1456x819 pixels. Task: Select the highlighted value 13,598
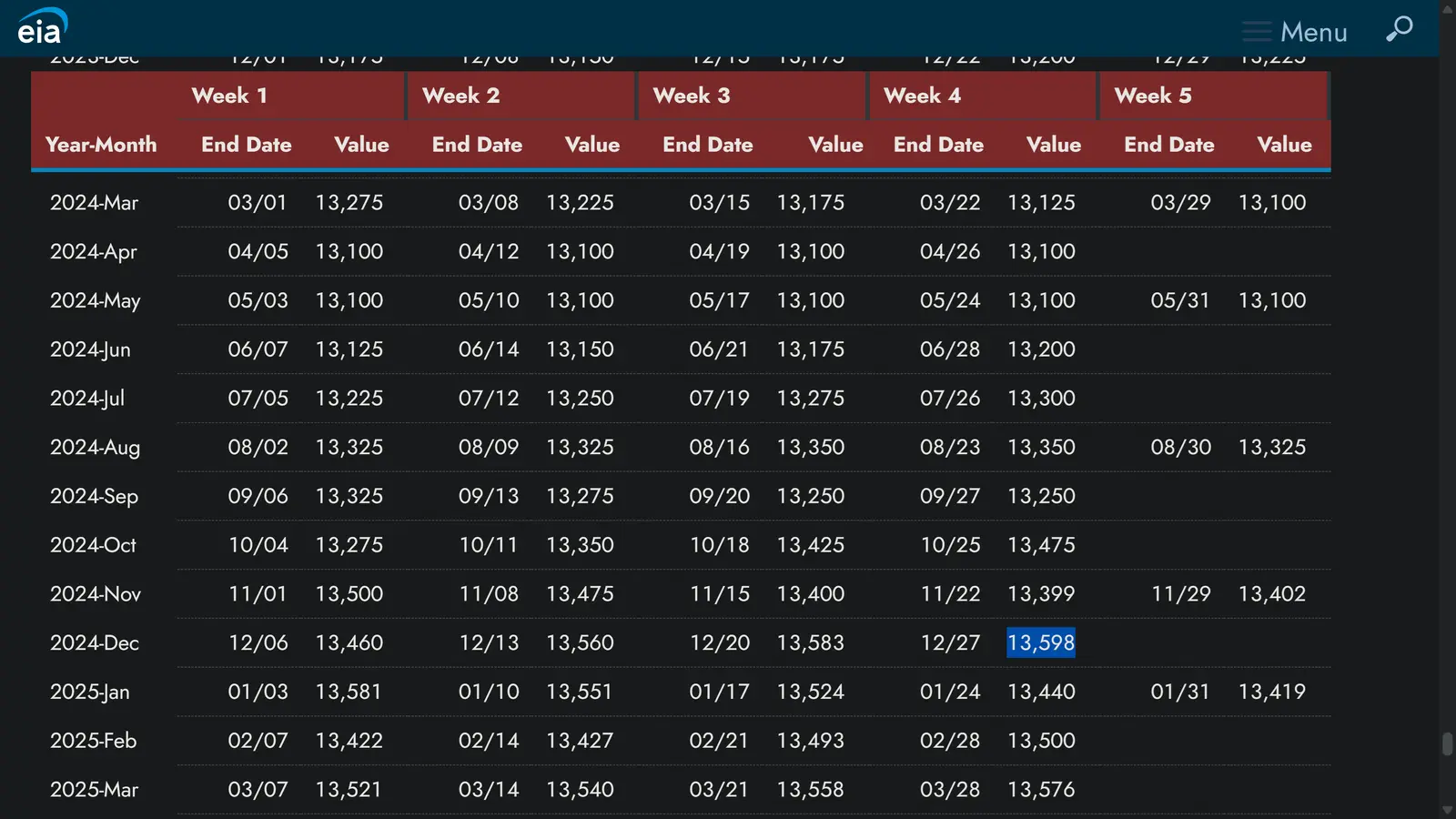coord(1040,642)
